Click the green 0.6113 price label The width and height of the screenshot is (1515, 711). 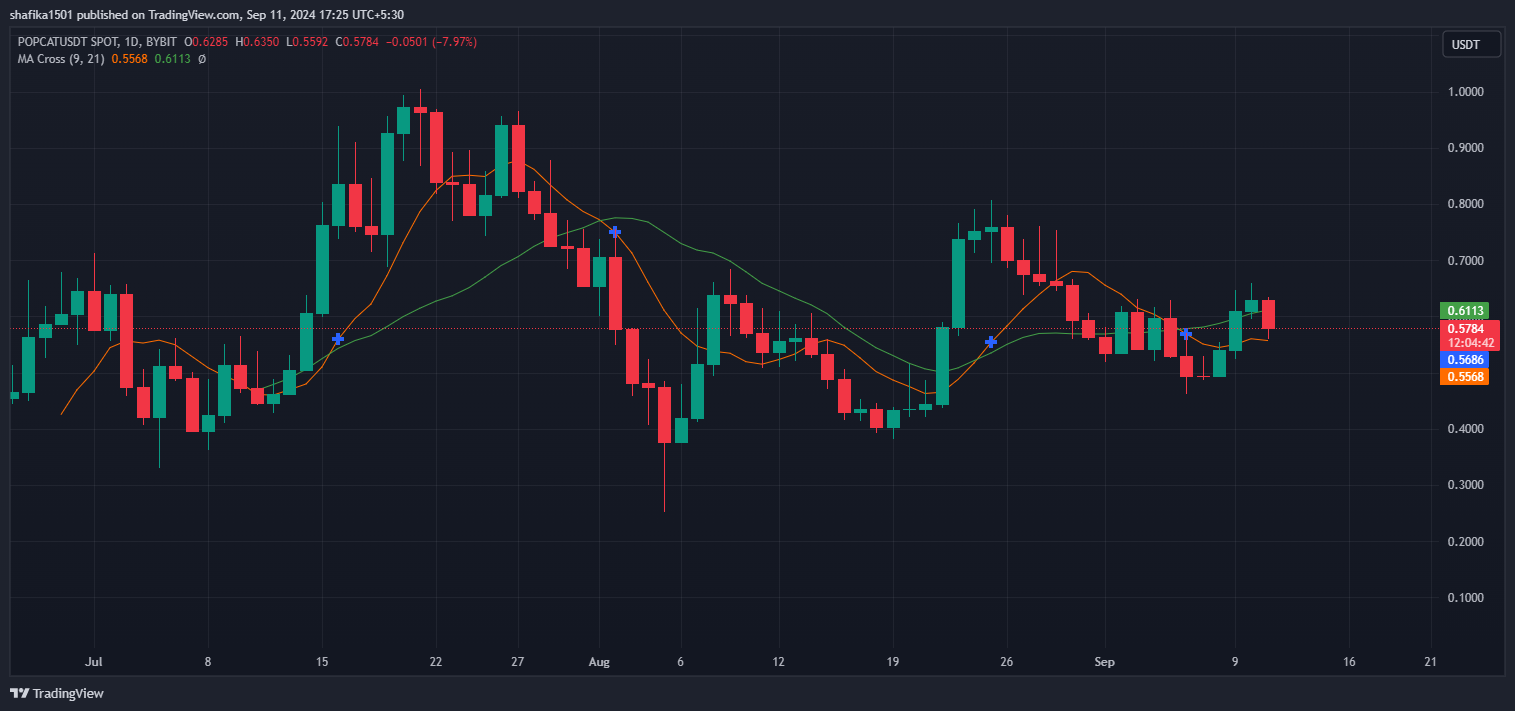pyautogui.click(x=1463, y=310)
